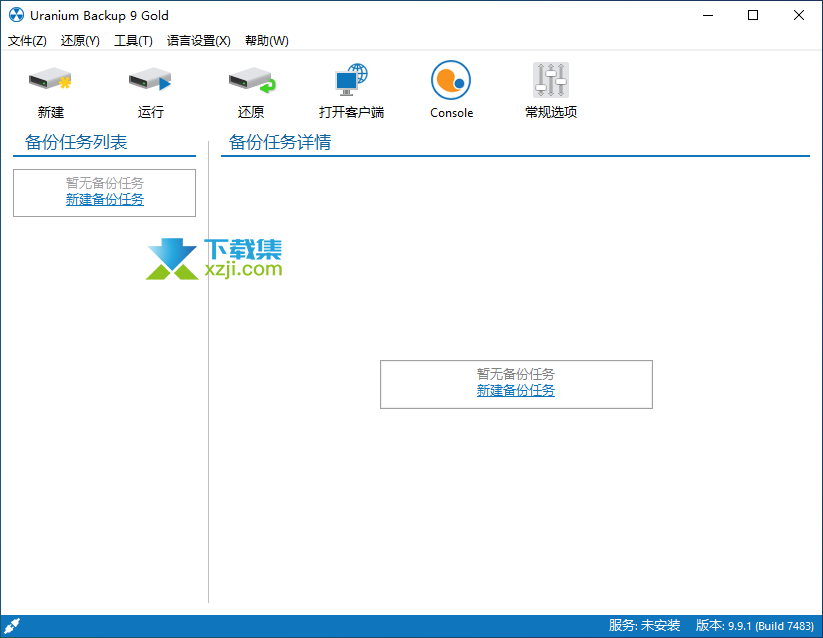Open 常规选项 general options icon
The height and width of the screenshot is (638, 823).
click(x=551, y=81)
